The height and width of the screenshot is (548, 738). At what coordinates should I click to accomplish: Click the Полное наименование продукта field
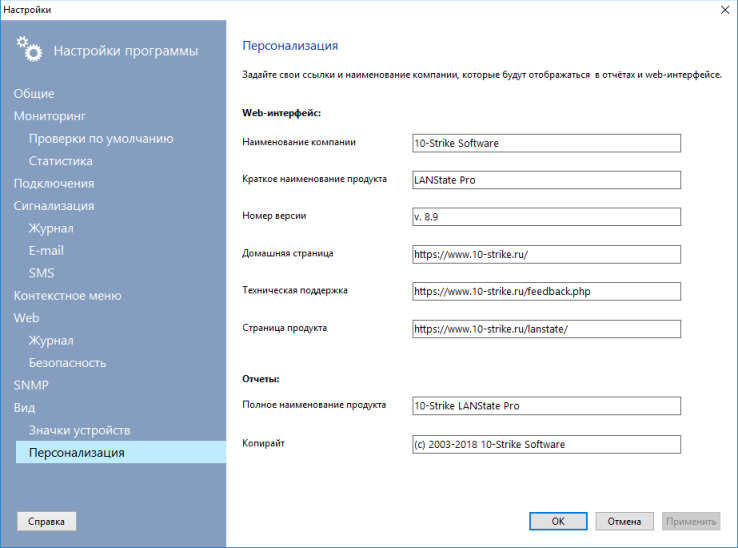[546, 406]
